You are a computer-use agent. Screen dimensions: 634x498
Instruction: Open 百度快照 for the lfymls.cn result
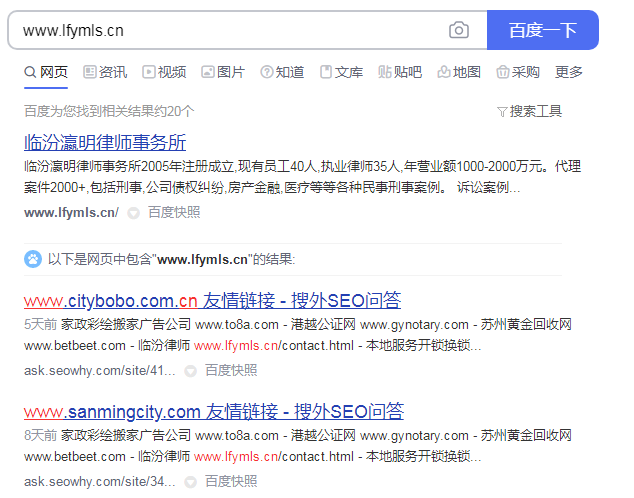[x=174, y=213]
